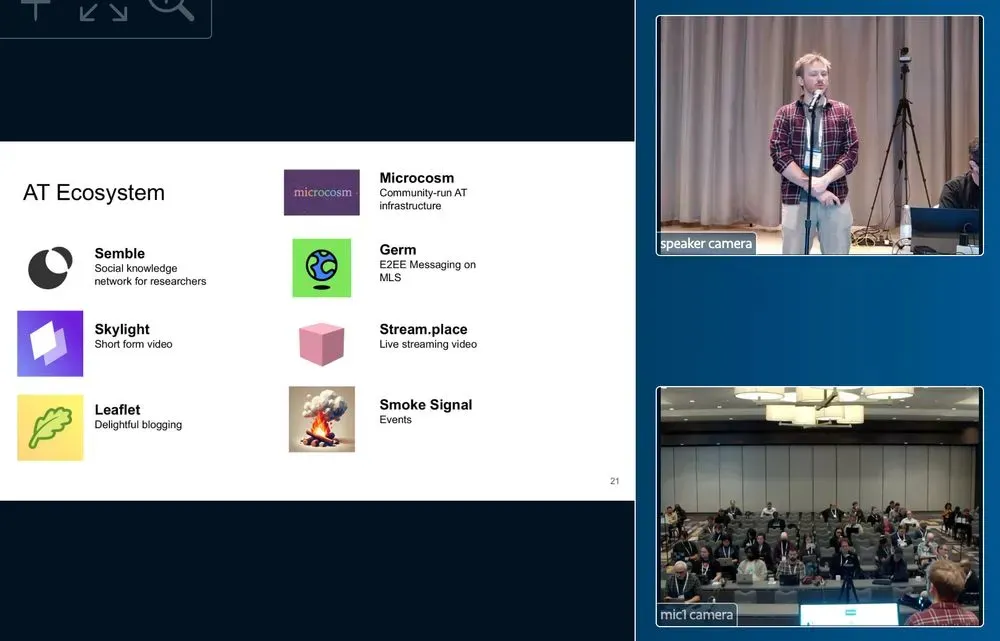1000x641 pixels.
Task: Click the Microcosm logo banner
Action: pyautogui.click(x=321, y=192)
